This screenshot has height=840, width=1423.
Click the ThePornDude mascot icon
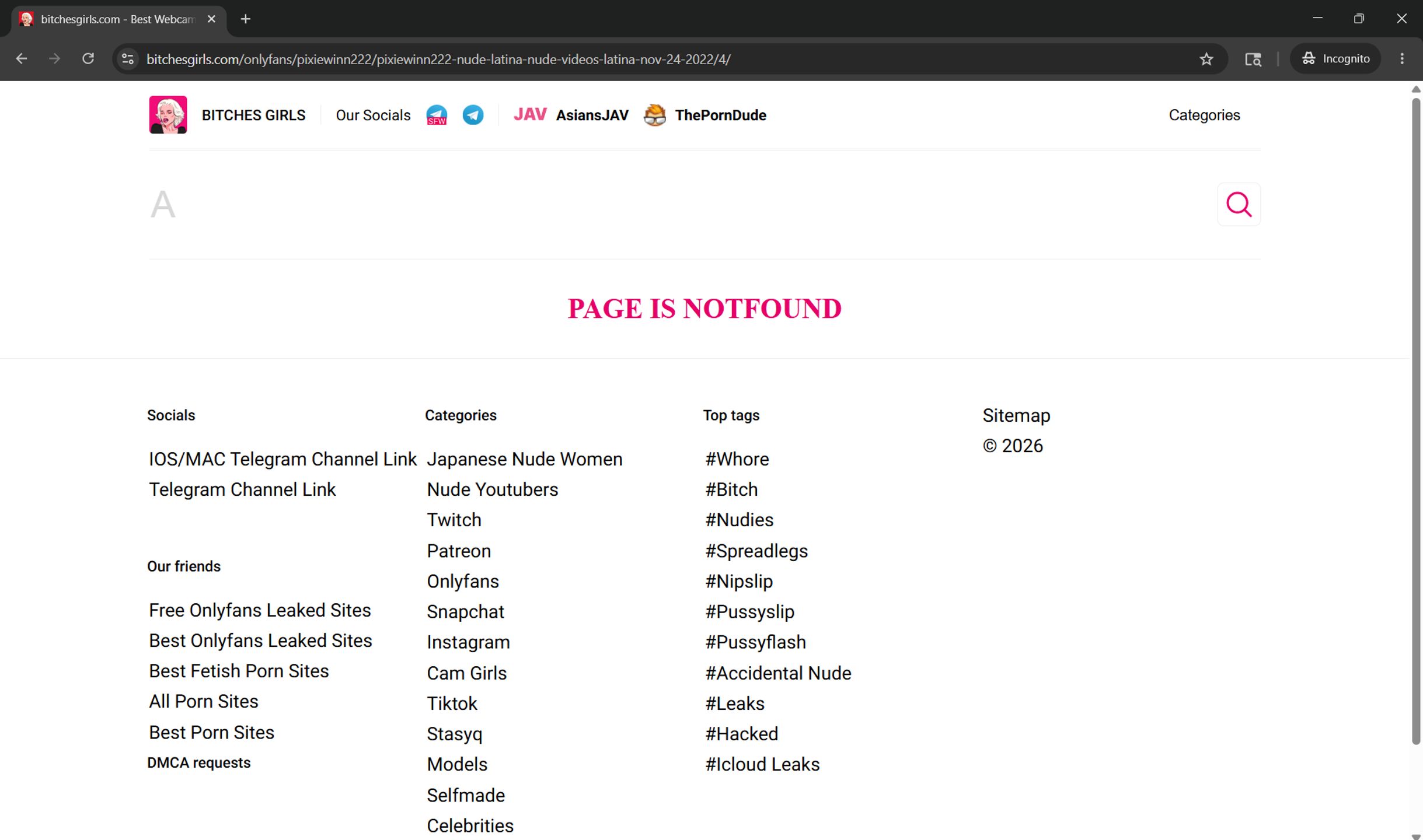click(655, 115)
